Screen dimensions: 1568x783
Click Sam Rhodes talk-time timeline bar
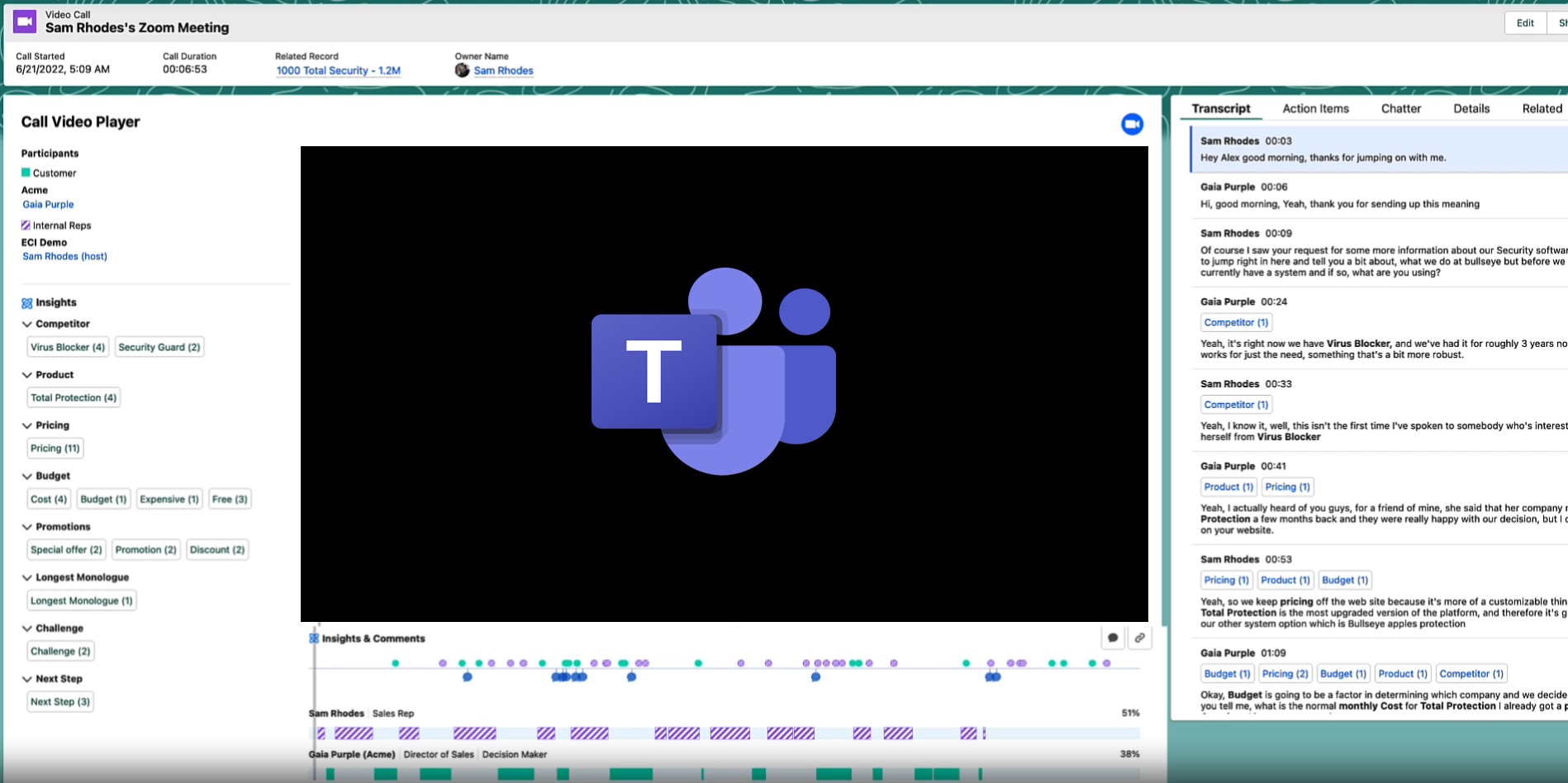point(725,733)
